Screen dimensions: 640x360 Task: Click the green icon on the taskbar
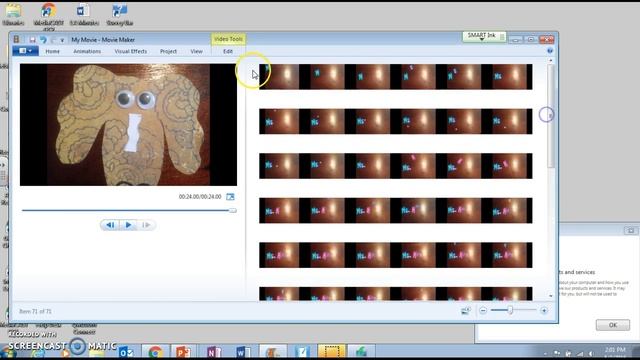(x=361, y=352)
